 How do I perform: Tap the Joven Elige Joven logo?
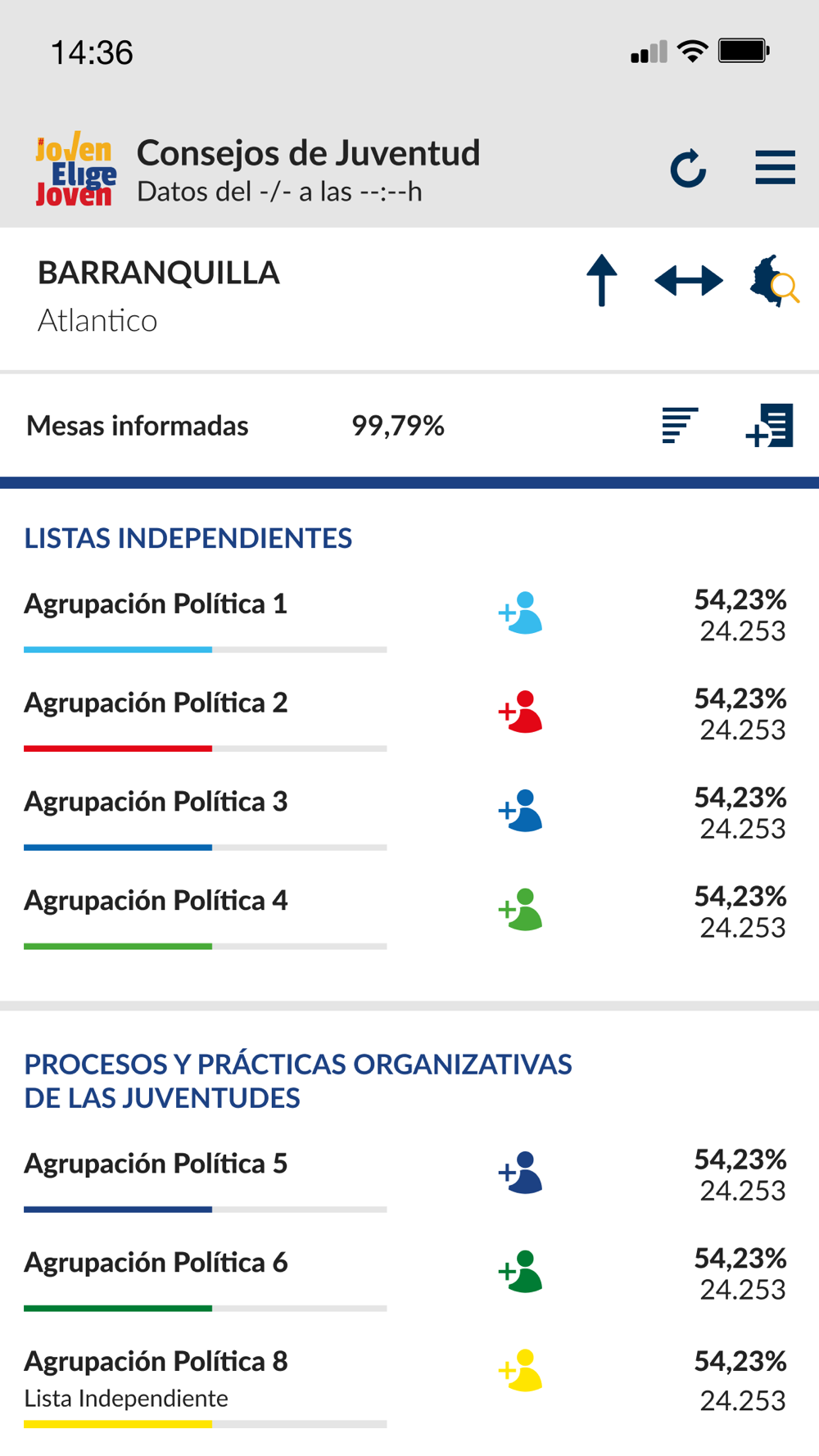75,169
